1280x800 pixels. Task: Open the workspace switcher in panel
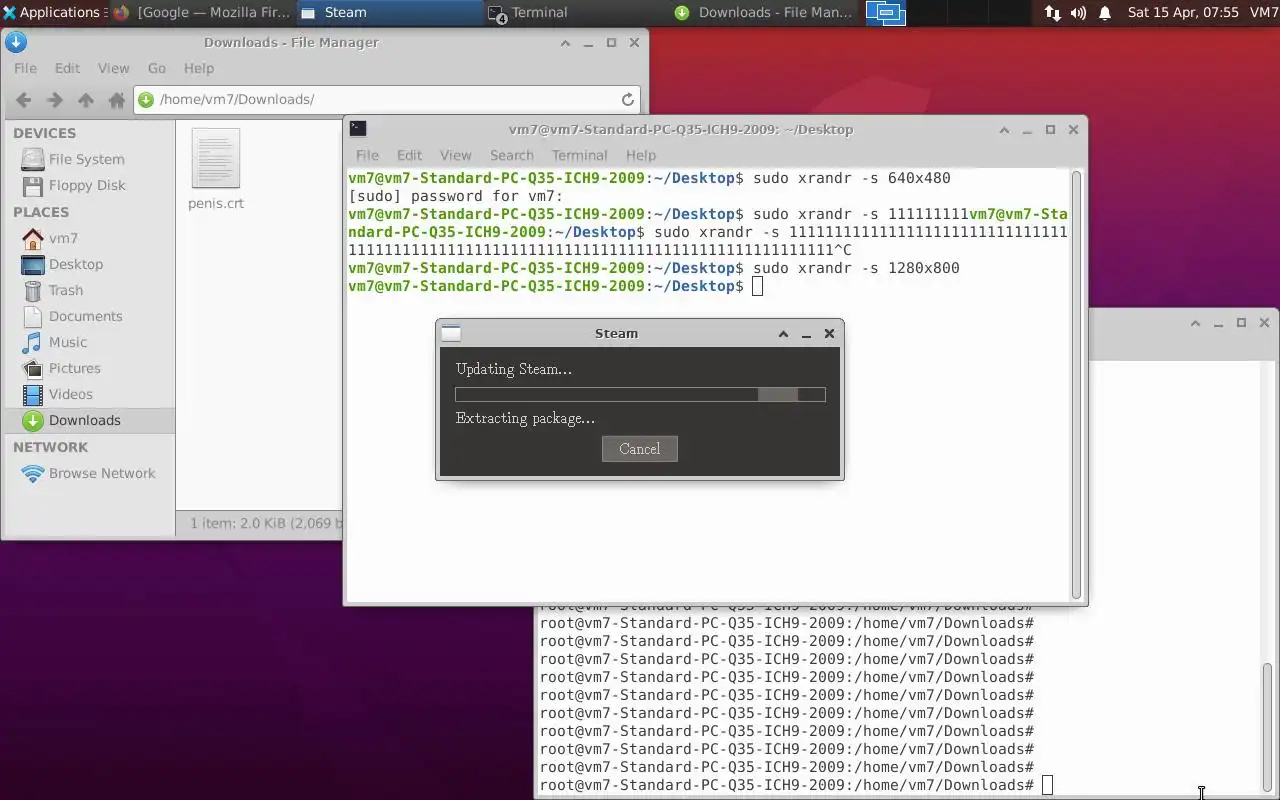coord(885,12)
